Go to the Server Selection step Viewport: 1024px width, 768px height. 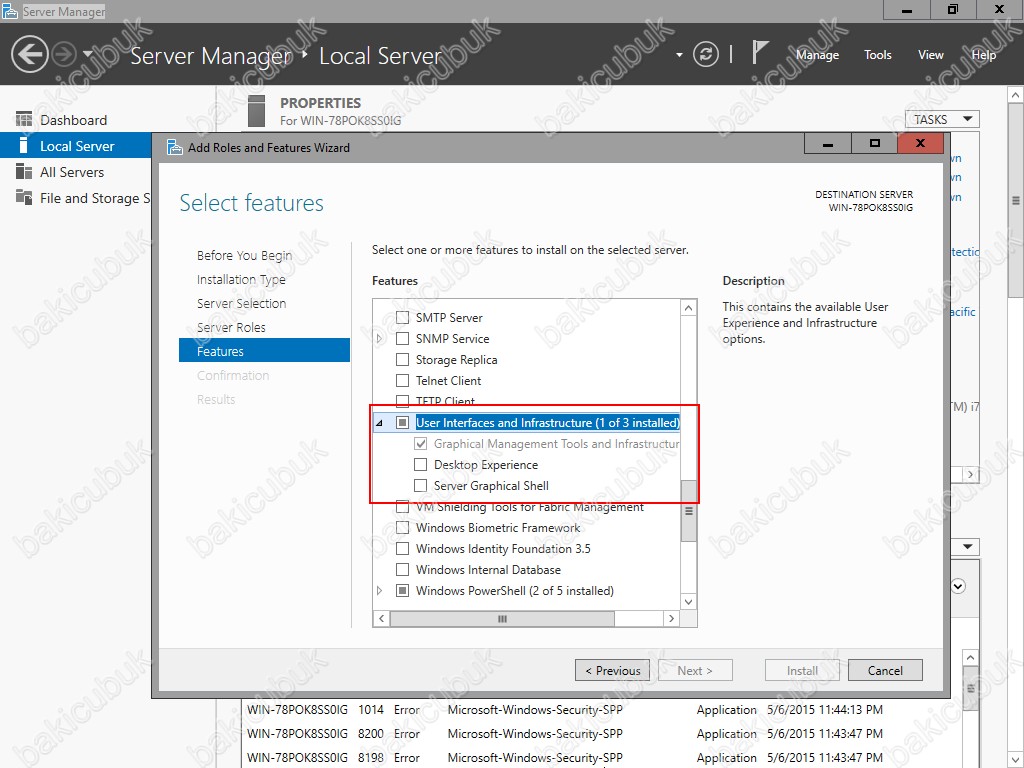(x=242, y=303)
